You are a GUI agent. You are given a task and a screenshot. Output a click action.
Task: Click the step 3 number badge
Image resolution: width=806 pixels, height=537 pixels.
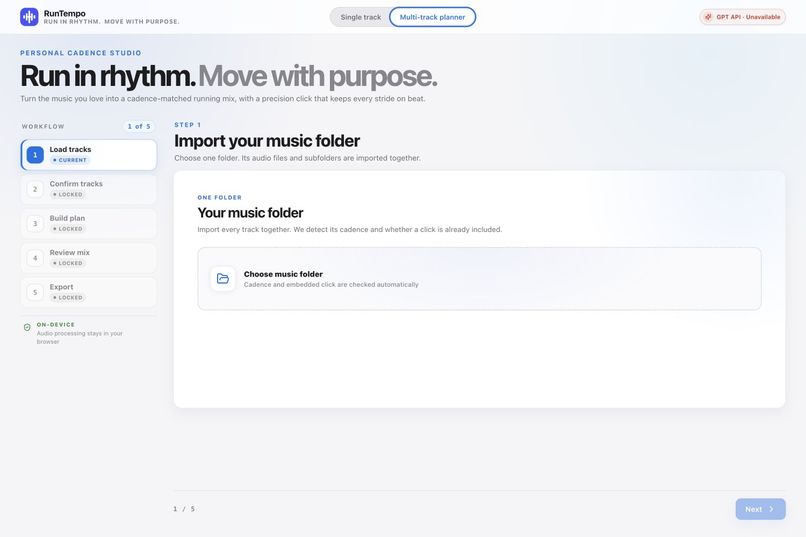(x=35, y=224)
